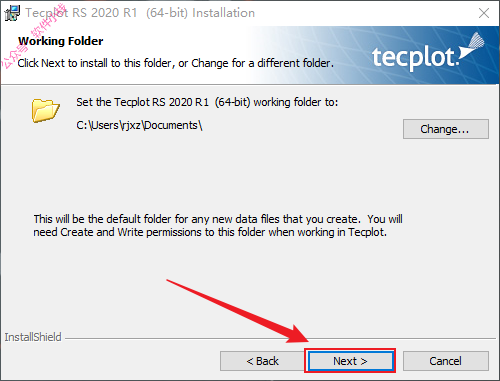Screen dimensions: 500x381
Task: Click the window title Tecplot RS 2020 R1 Installation
Action: pos(140,13)
